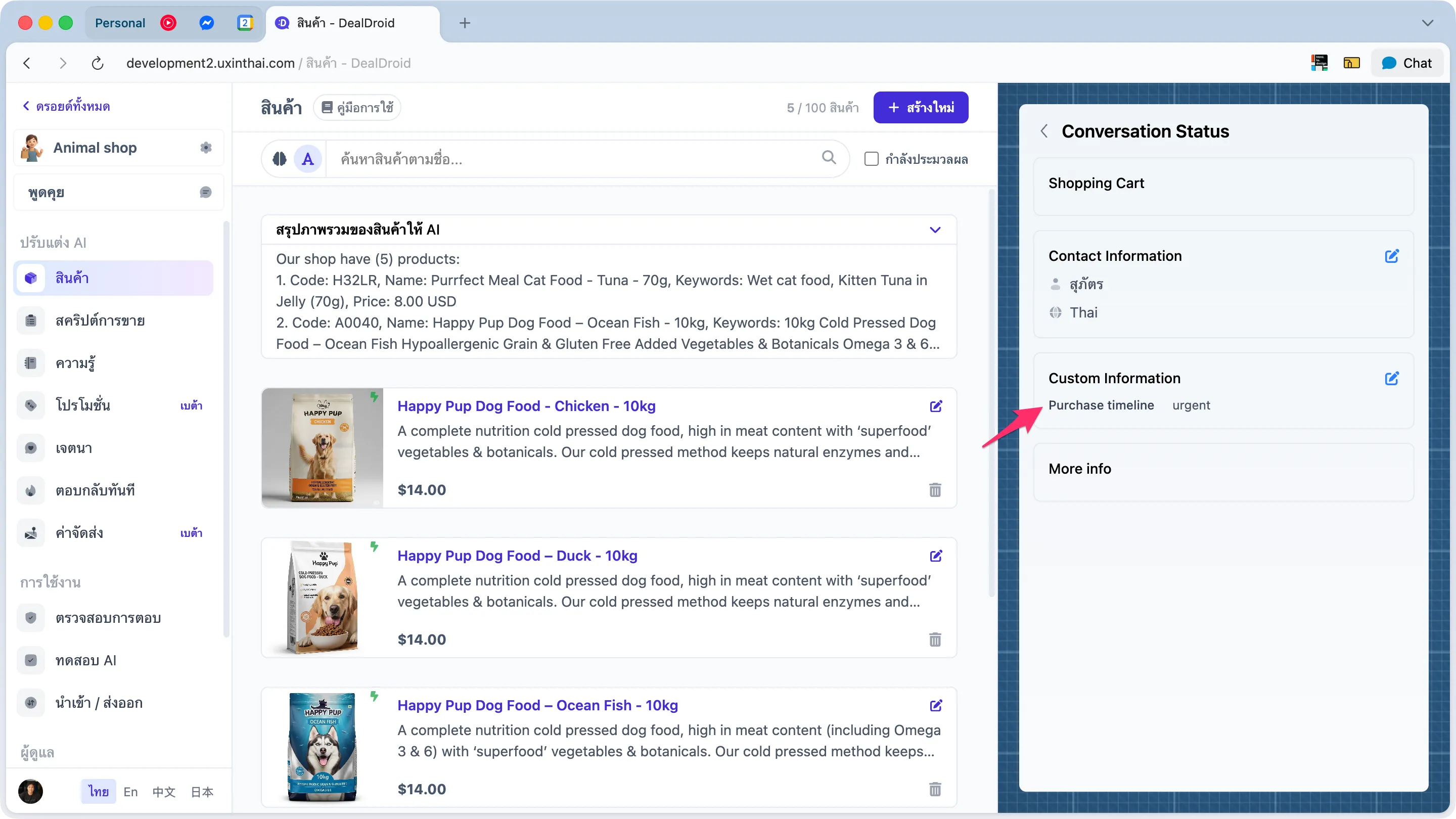This screenshot has width=1456, height=819.
Task: Go back via ดรอยด์ทั้งหมด link
Action: click(x=67, y=106)
